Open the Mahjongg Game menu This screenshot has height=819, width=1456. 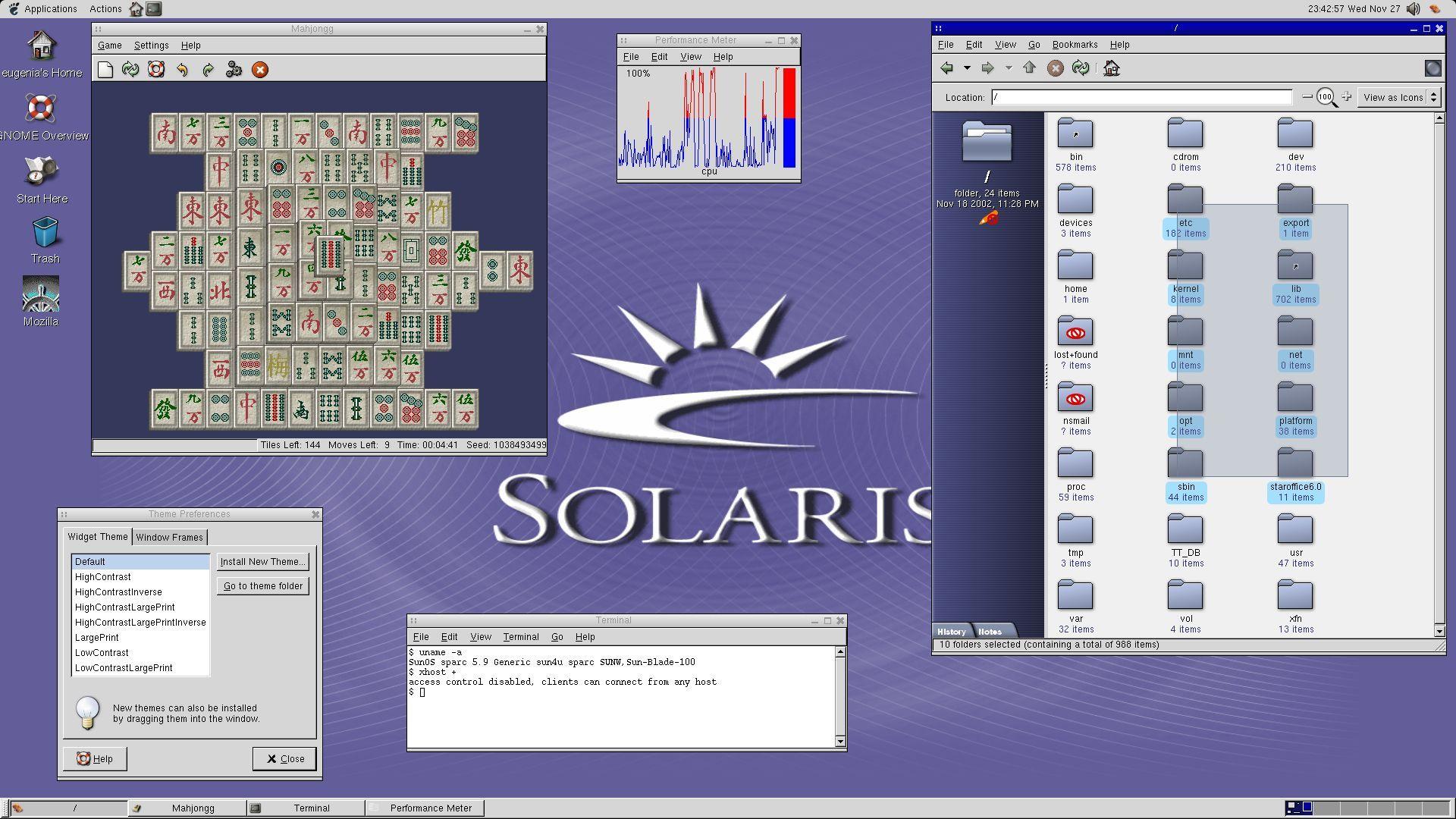pos(109,45)
